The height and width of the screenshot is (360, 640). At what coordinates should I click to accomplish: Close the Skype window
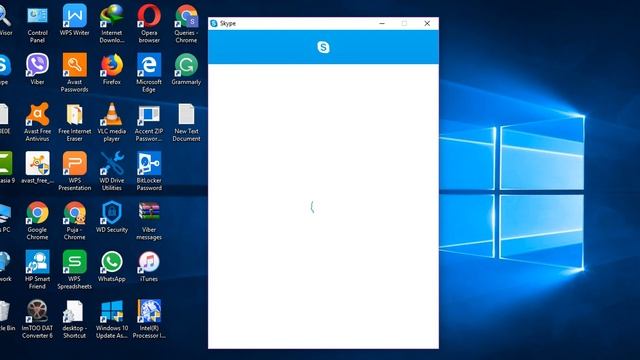[427, 23]
